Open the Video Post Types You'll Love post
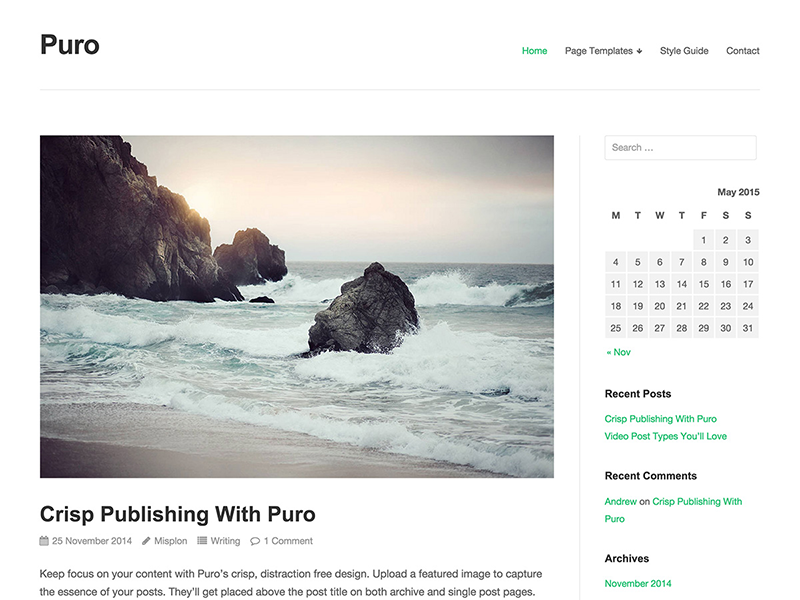The image size is (800, 600). [665, 436]
